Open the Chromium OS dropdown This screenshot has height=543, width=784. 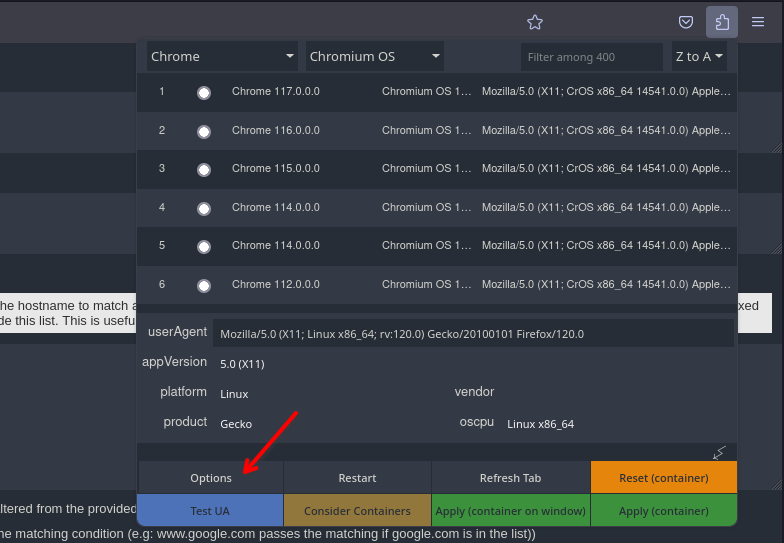point(374,56)
